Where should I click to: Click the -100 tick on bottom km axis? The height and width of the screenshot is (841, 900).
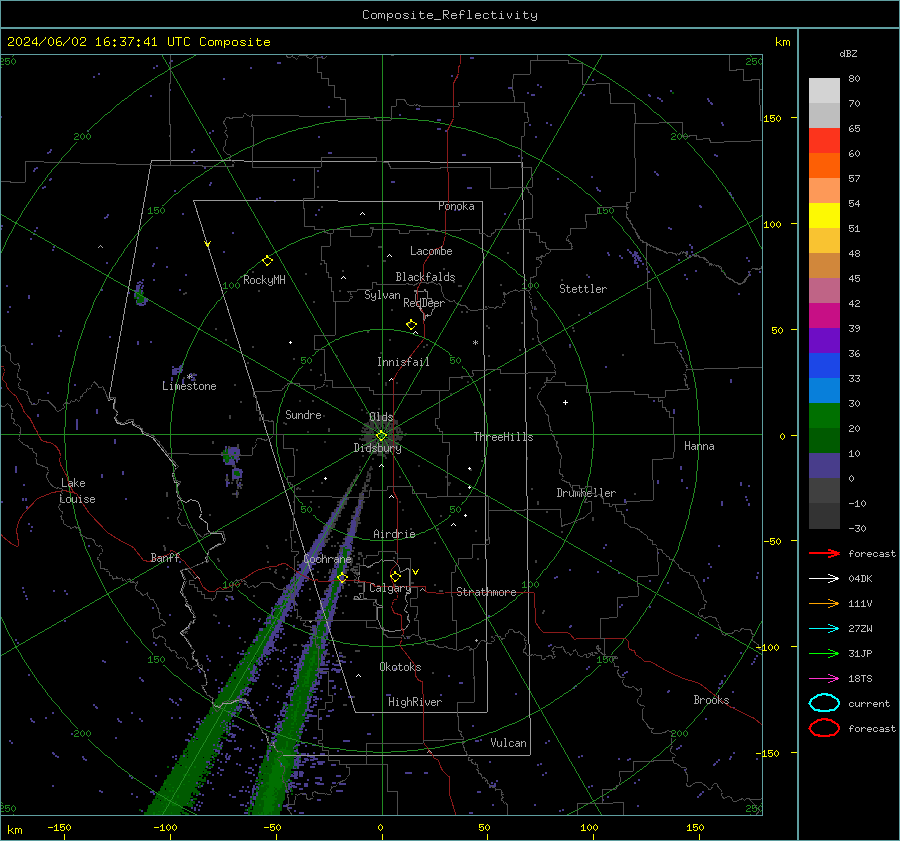tap(165, 827)
